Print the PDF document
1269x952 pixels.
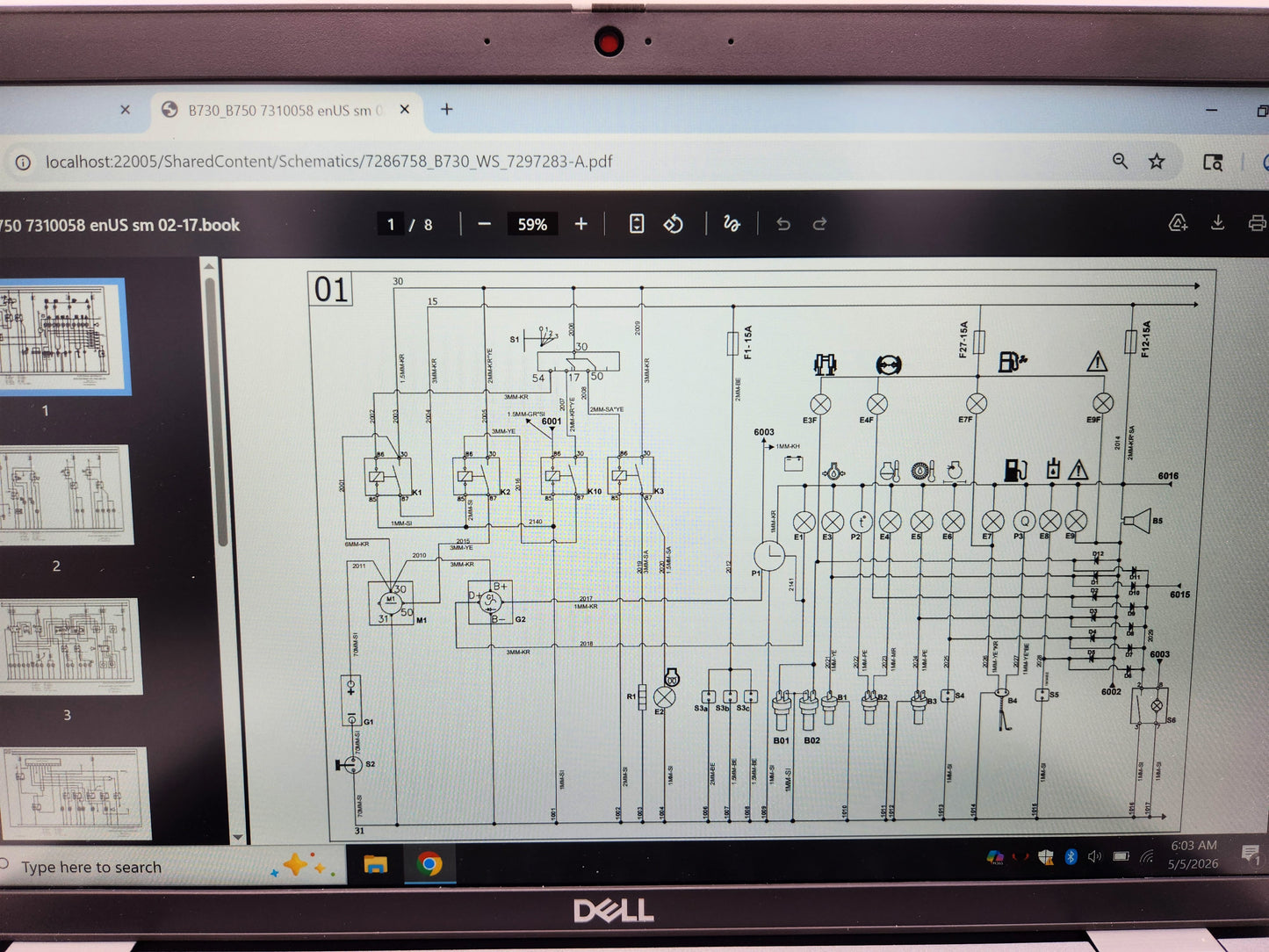[x=1258, y=223]
